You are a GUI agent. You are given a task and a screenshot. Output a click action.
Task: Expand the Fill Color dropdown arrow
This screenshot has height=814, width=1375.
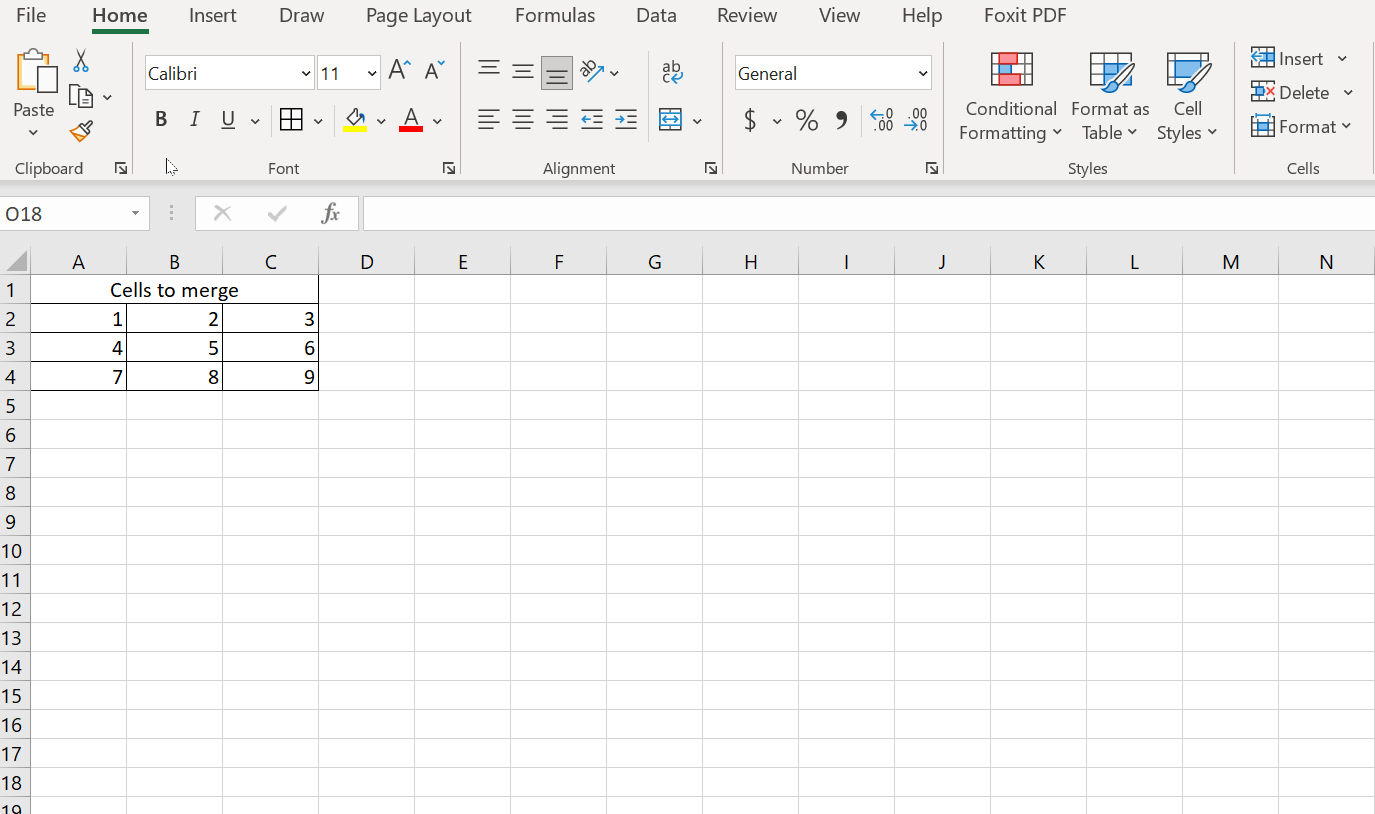point(381,121)
